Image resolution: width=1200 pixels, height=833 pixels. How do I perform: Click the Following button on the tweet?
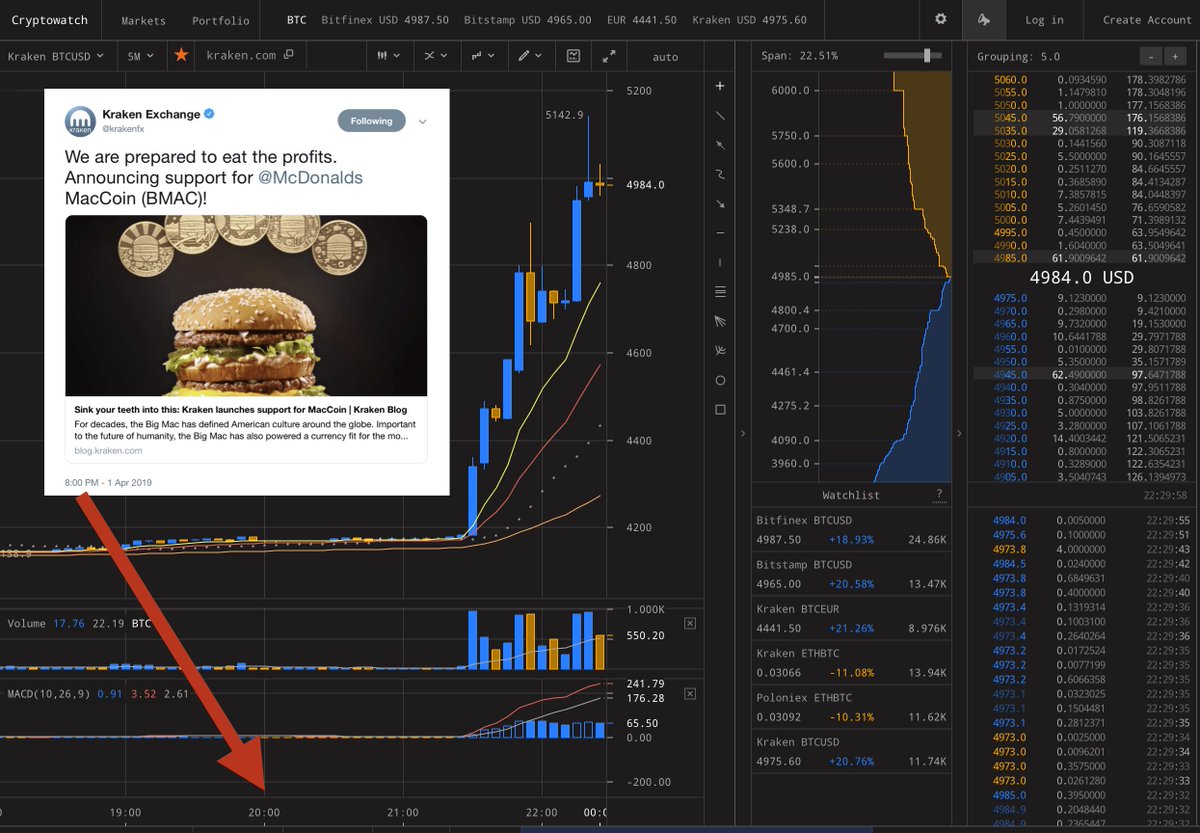(x=371, y=121)
